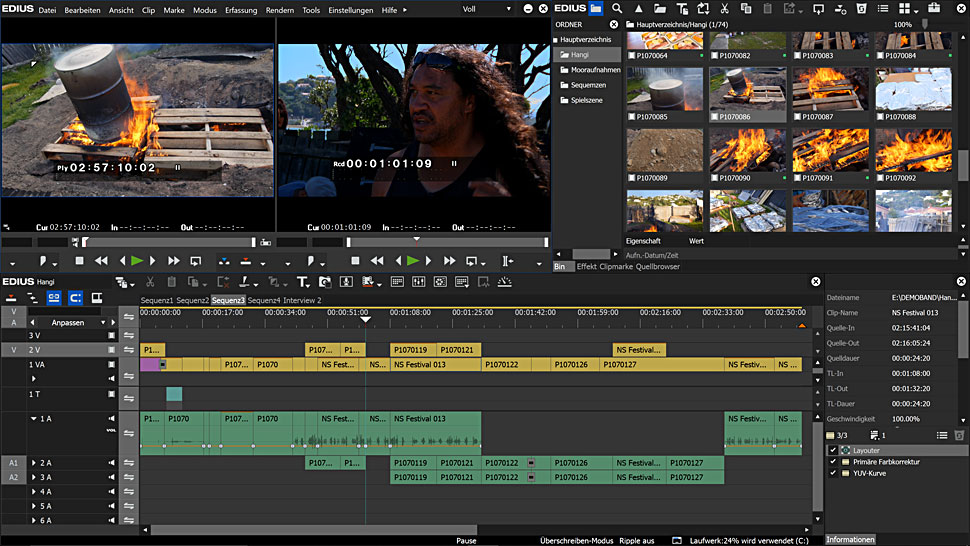Click the bin search magnifier icon
This screenshot has height=546, width=970.
click(618, 9)
